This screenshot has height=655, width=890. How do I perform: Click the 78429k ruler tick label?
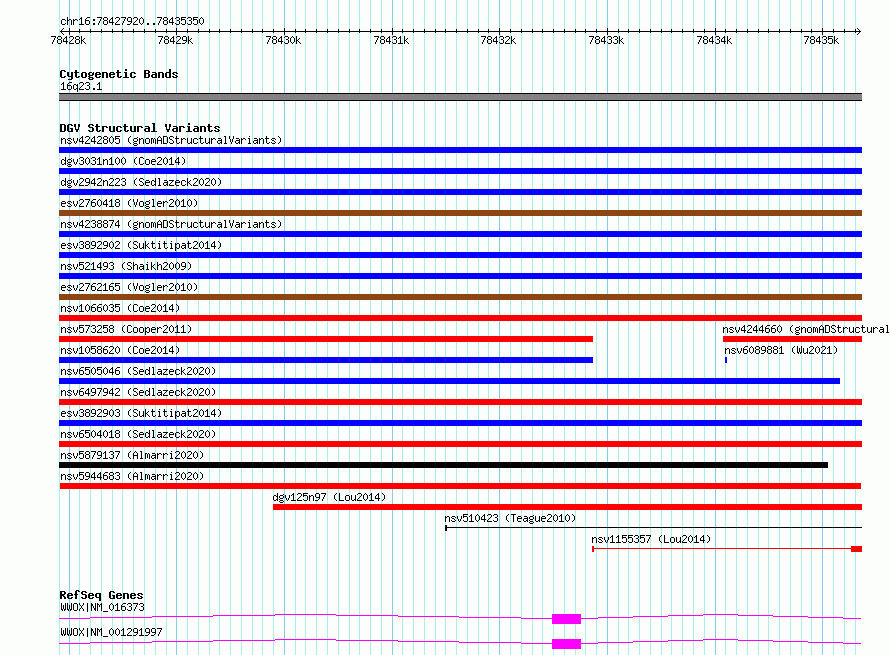pyautogui.click(x=175, y=40)
